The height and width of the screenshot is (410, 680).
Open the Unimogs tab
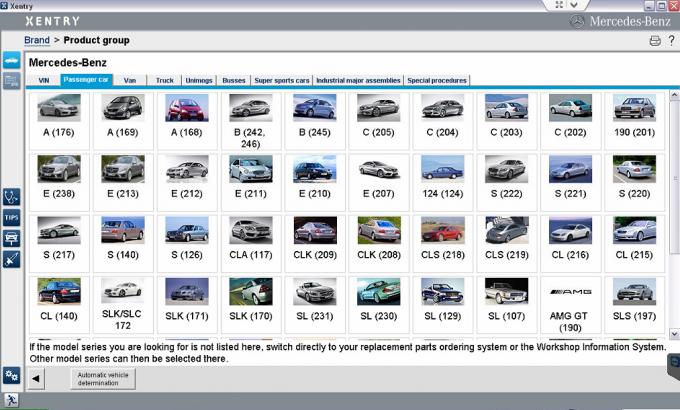[x=199, y=80]
